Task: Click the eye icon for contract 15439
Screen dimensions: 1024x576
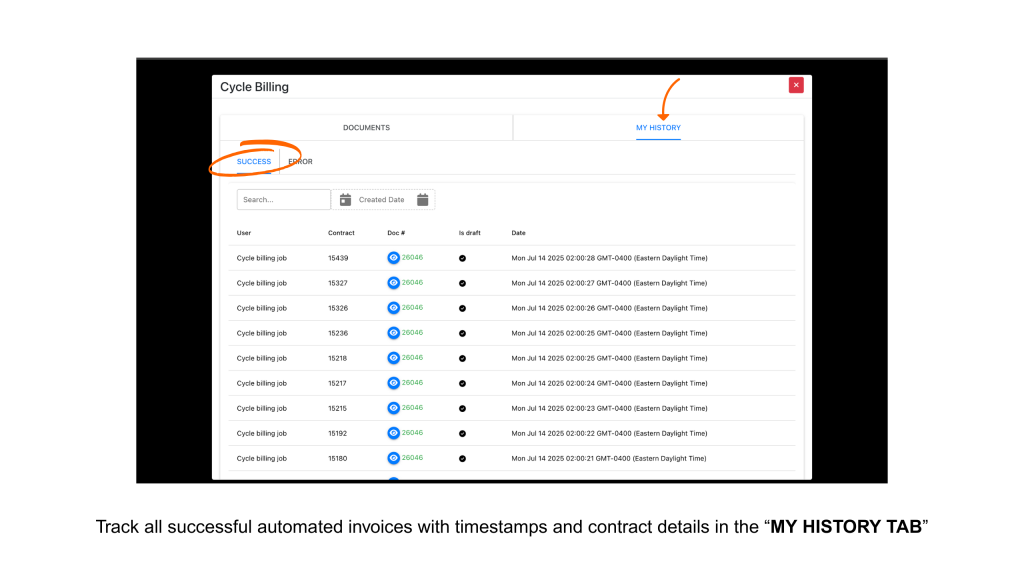Action: click(x=393, y=258)
